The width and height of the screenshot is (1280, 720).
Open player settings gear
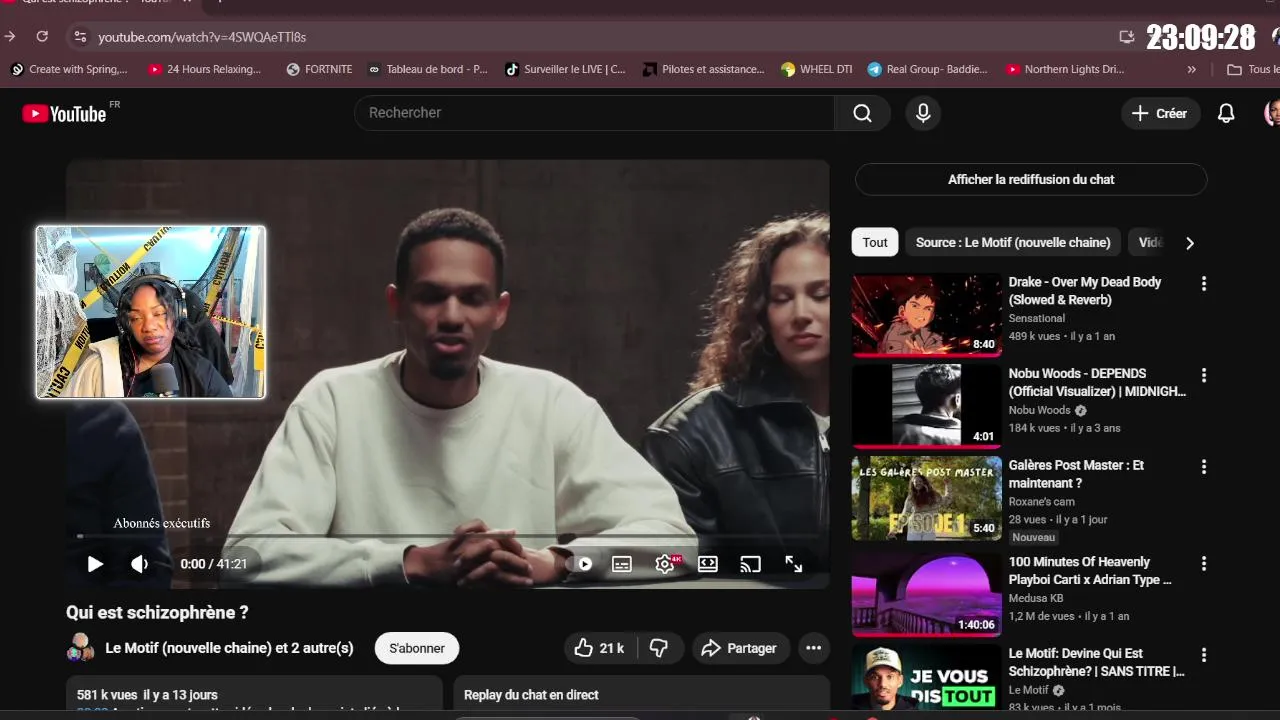[x=665, y=564]
